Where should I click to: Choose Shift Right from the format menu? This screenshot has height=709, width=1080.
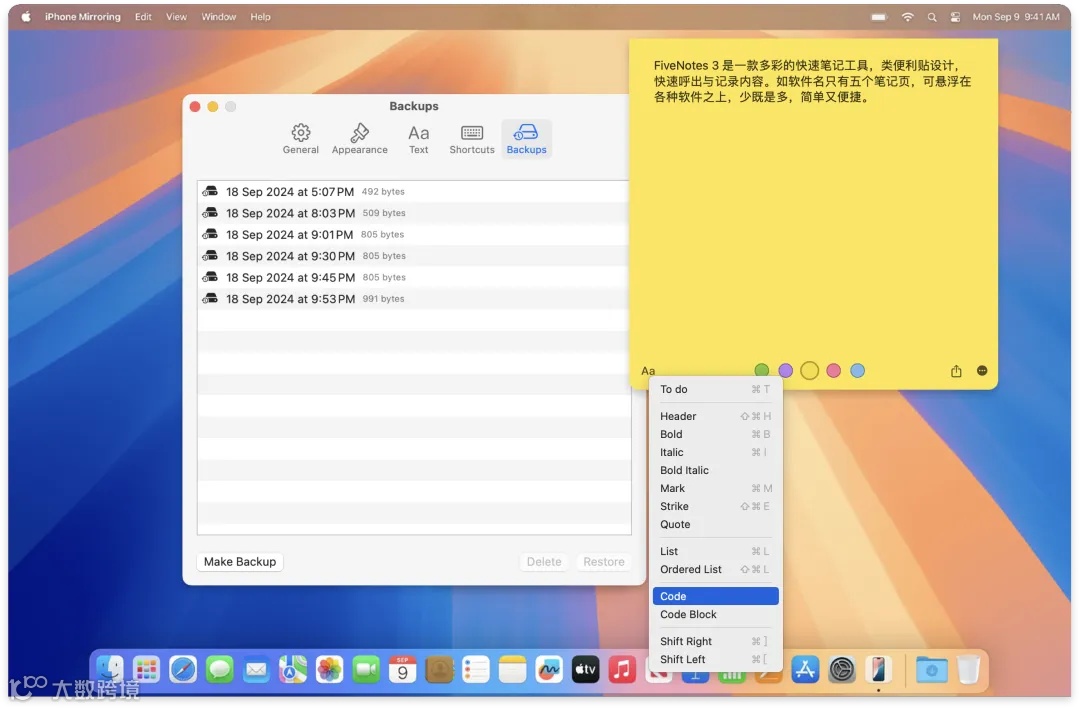[715, 641]
